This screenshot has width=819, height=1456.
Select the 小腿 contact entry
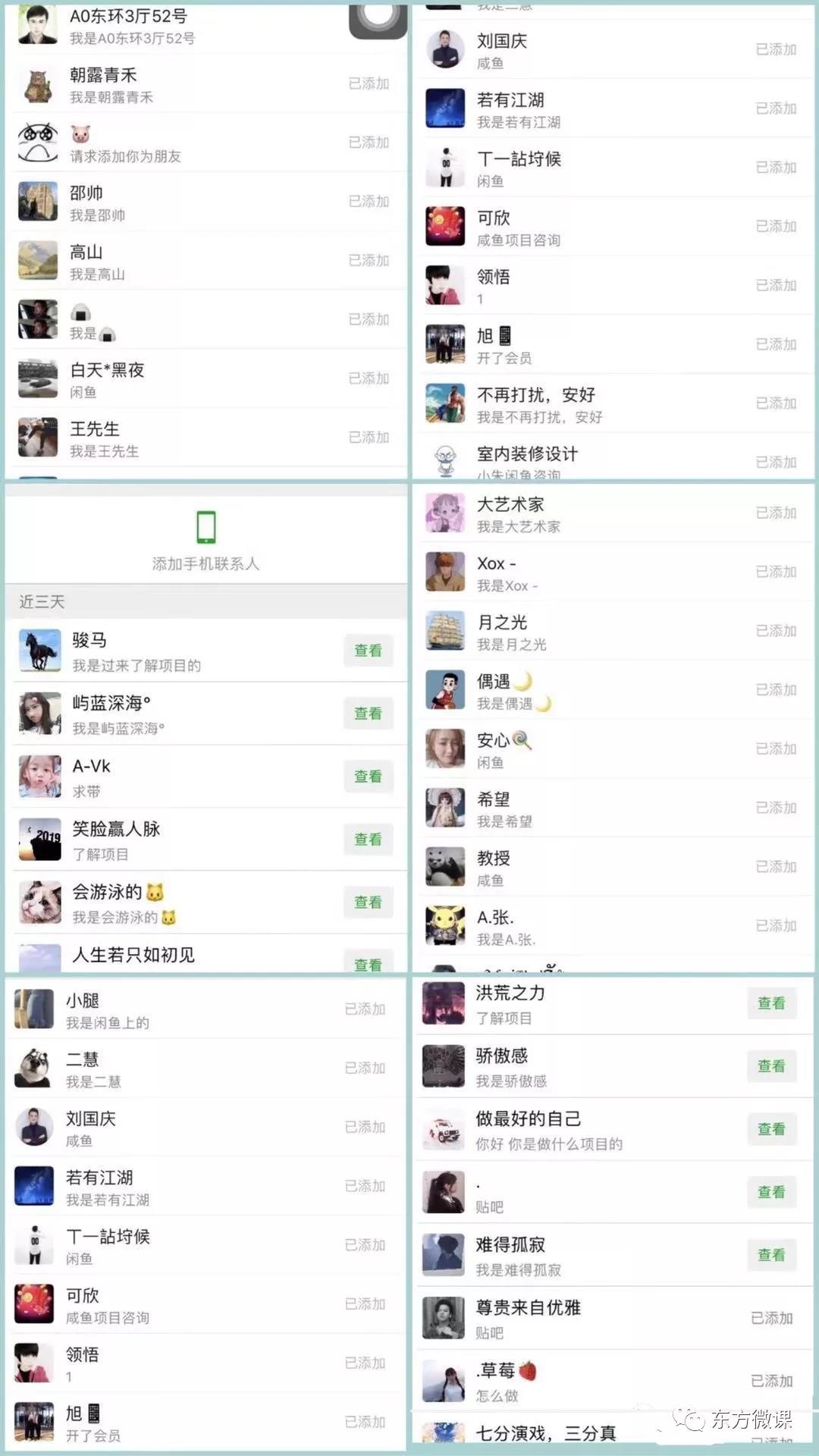tap(206, 1009)
